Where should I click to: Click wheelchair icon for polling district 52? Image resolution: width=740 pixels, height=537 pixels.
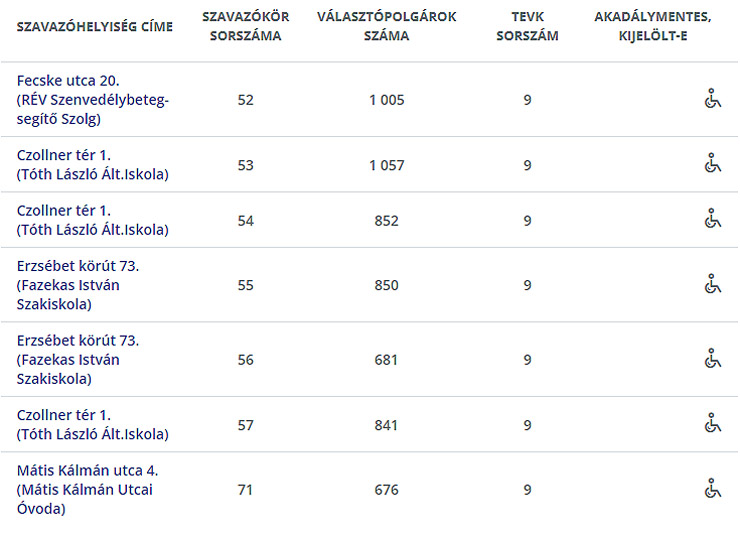(712, 99)
